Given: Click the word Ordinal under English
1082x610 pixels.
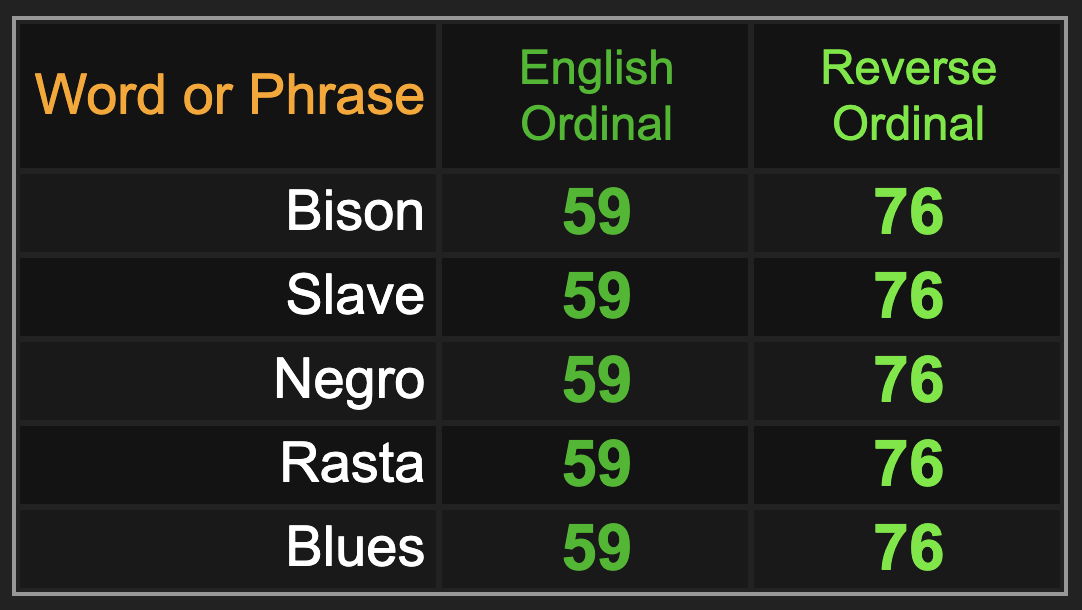Looking at the screenshot, I should coord(596,124).
